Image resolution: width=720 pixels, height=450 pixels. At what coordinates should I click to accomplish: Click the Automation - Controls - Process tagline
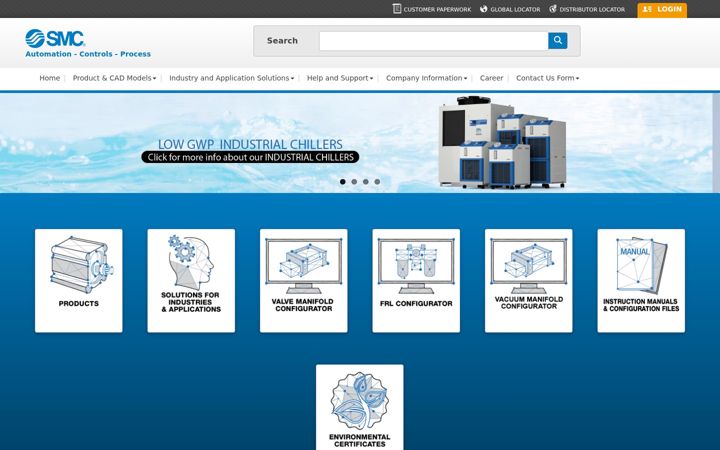point(88,54)
